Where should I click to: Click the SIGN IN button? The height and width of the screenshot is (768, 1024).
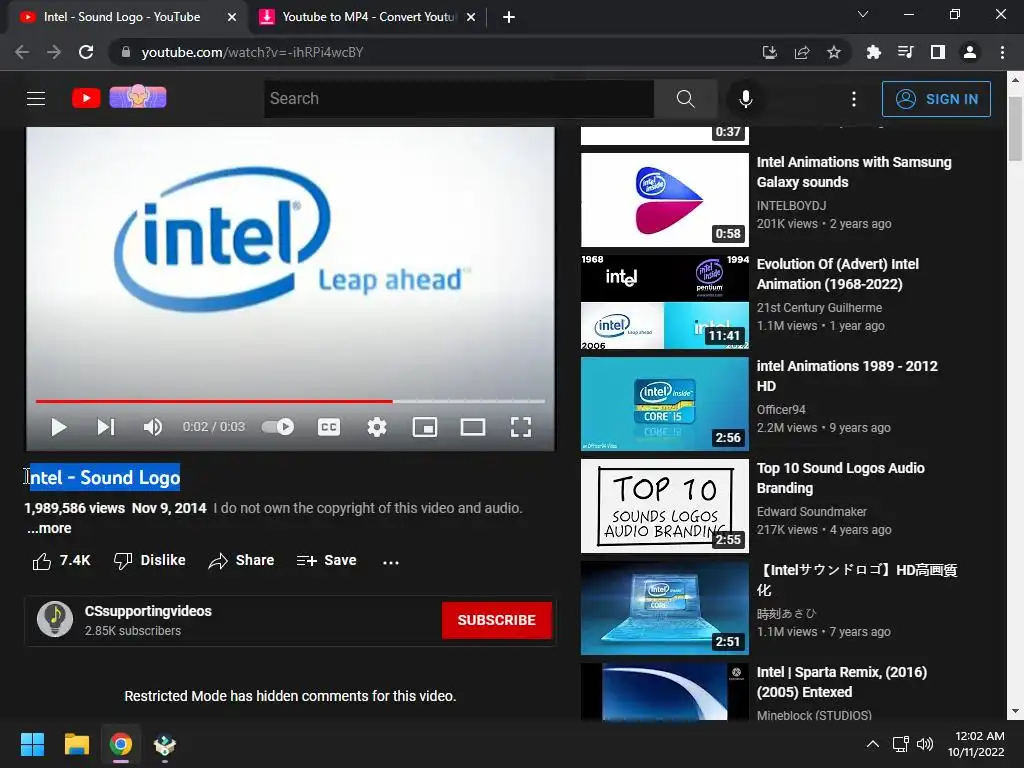tap(936, 99)
